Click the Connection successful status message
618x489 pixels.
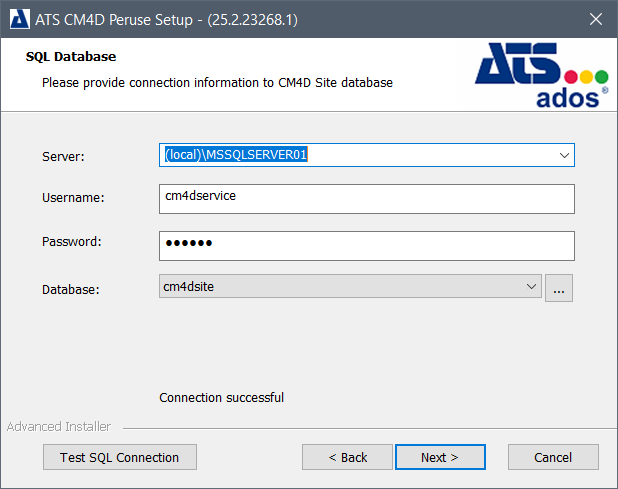pyautogui.click(x=221, y=398)
